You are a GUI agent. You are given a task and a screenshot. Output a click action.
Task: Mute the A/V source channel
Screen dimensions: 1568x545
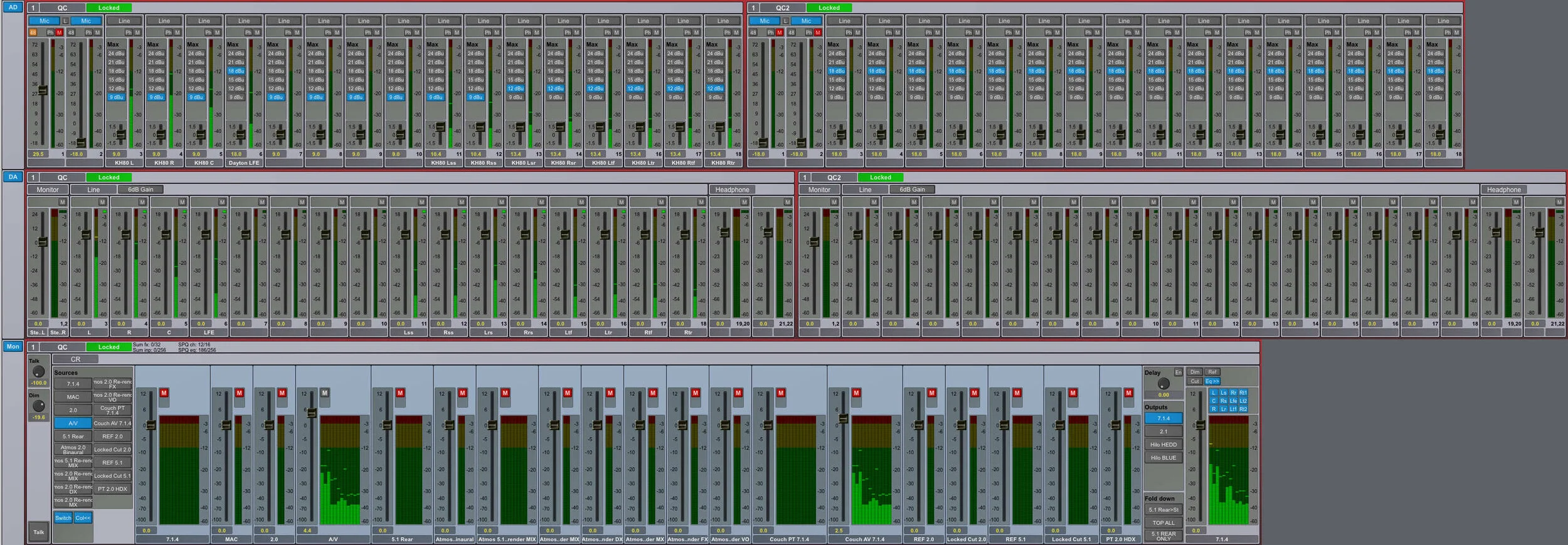pos(325,393)
